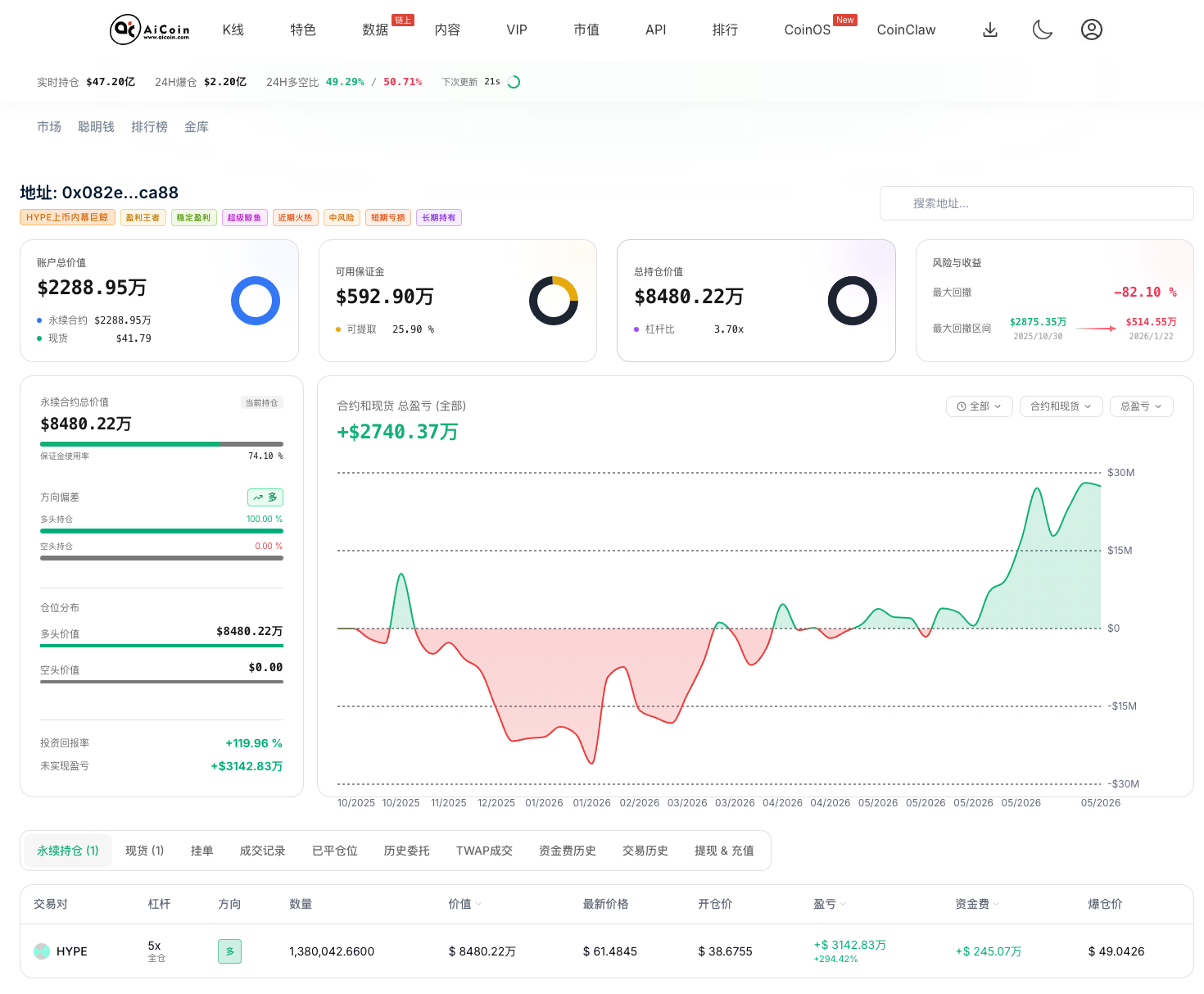
Task: Open the 特色 menu
Action: [x=303, y=30]
